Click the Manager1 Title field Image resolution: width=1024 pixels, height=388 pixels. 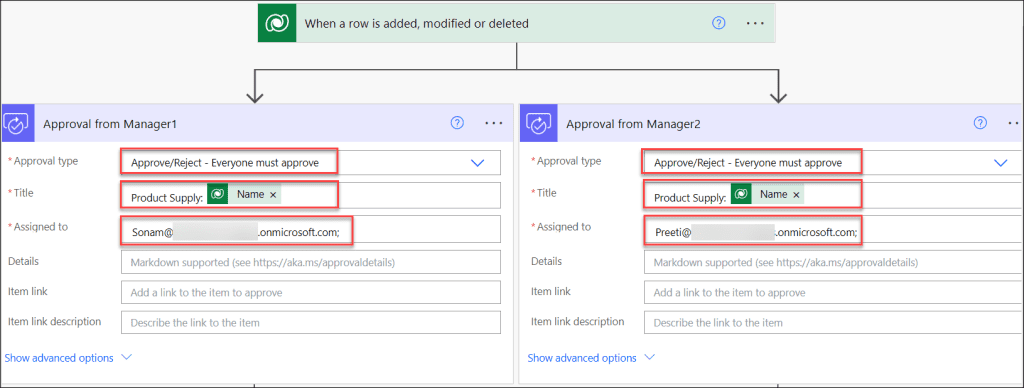[311, 195]
